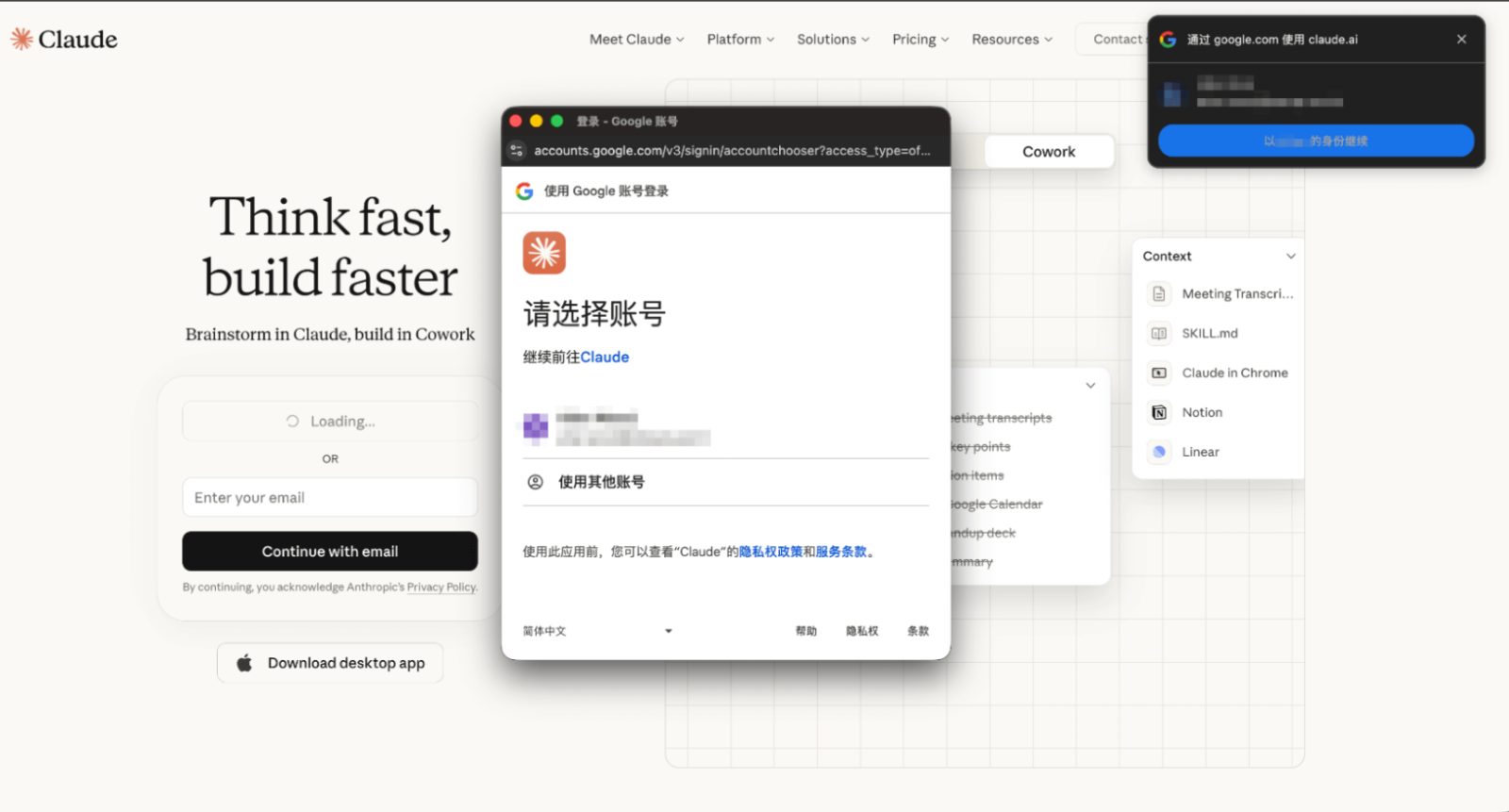Open the Solutions menu

pyautogui.click(x=833, y=40)
